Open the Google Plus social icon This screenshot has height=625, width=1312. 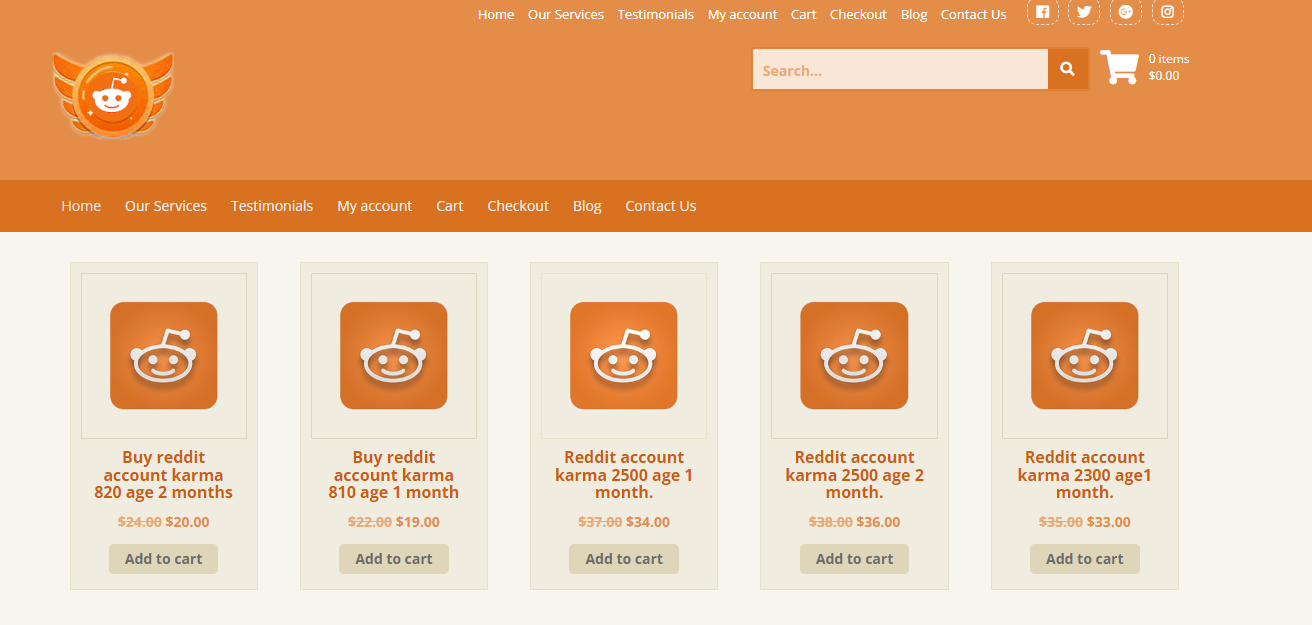pyautogui.click(x=1126, y=12)
